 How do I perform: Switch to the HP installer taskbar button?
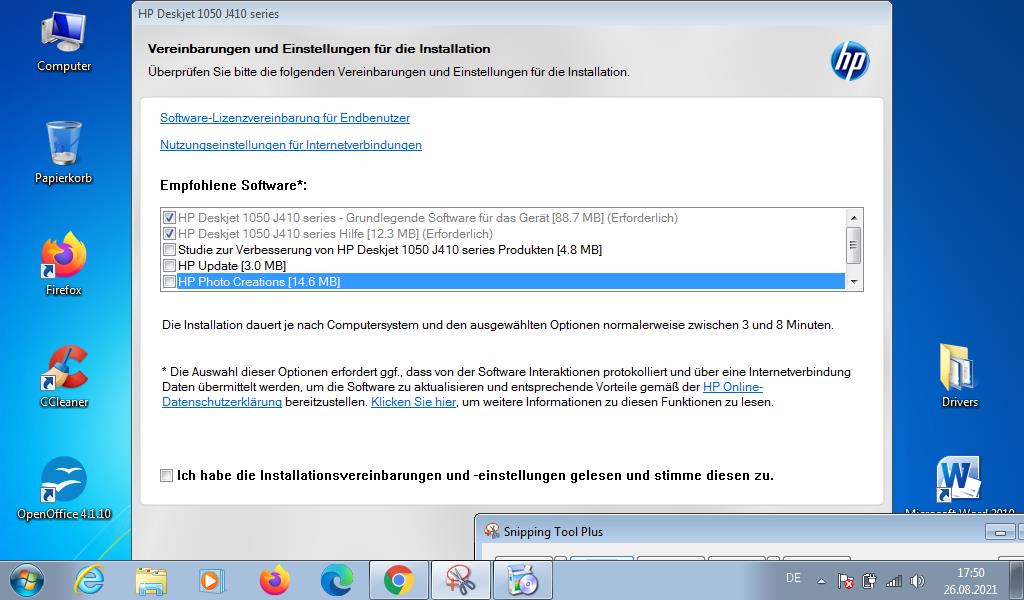522,580
